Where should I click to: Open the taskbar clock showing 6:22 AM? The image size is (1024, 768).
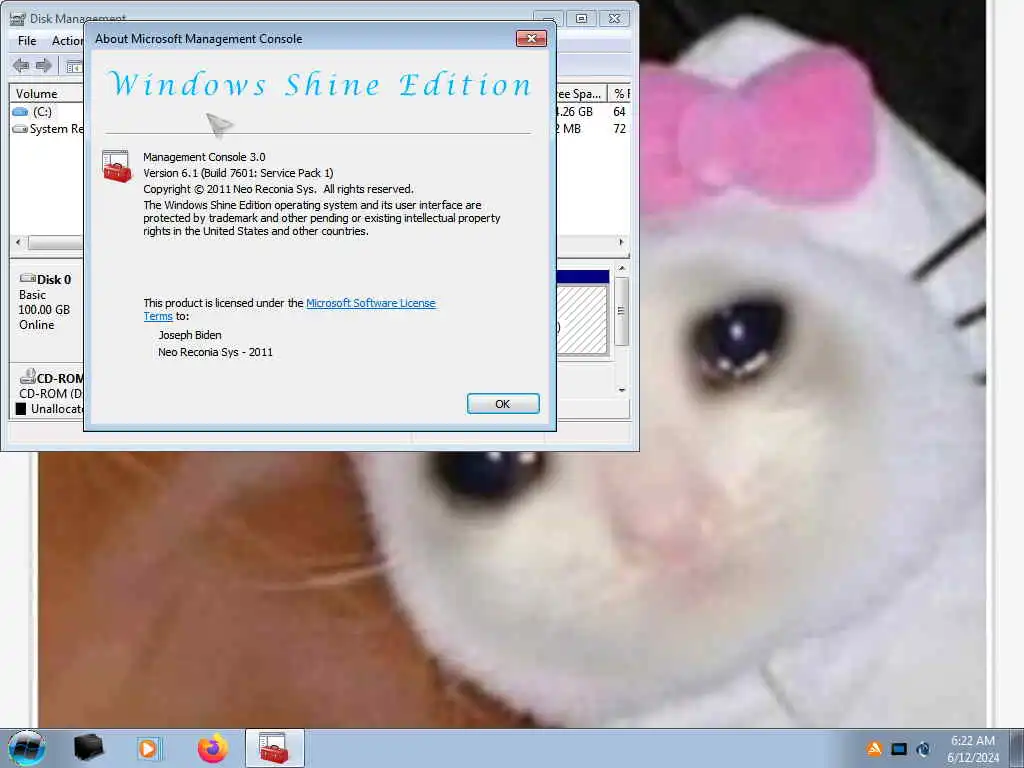(x=972, y=748)
